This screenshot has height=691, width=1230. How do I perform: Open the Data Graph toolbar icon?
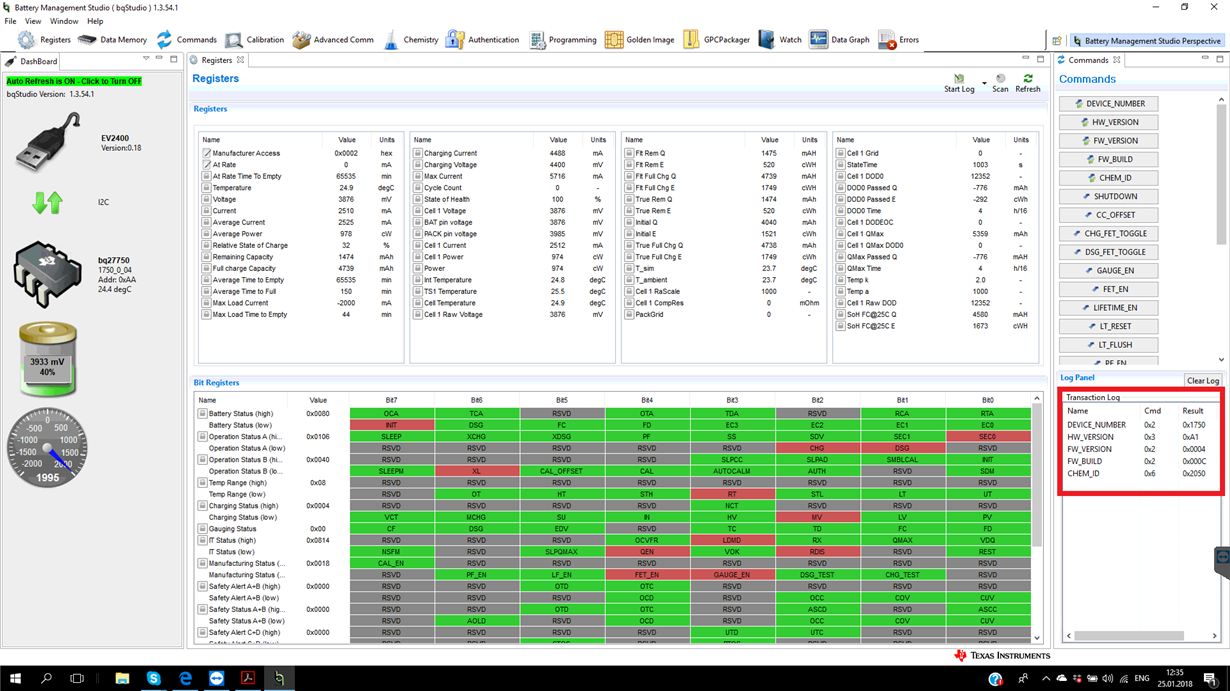point(818,40)
